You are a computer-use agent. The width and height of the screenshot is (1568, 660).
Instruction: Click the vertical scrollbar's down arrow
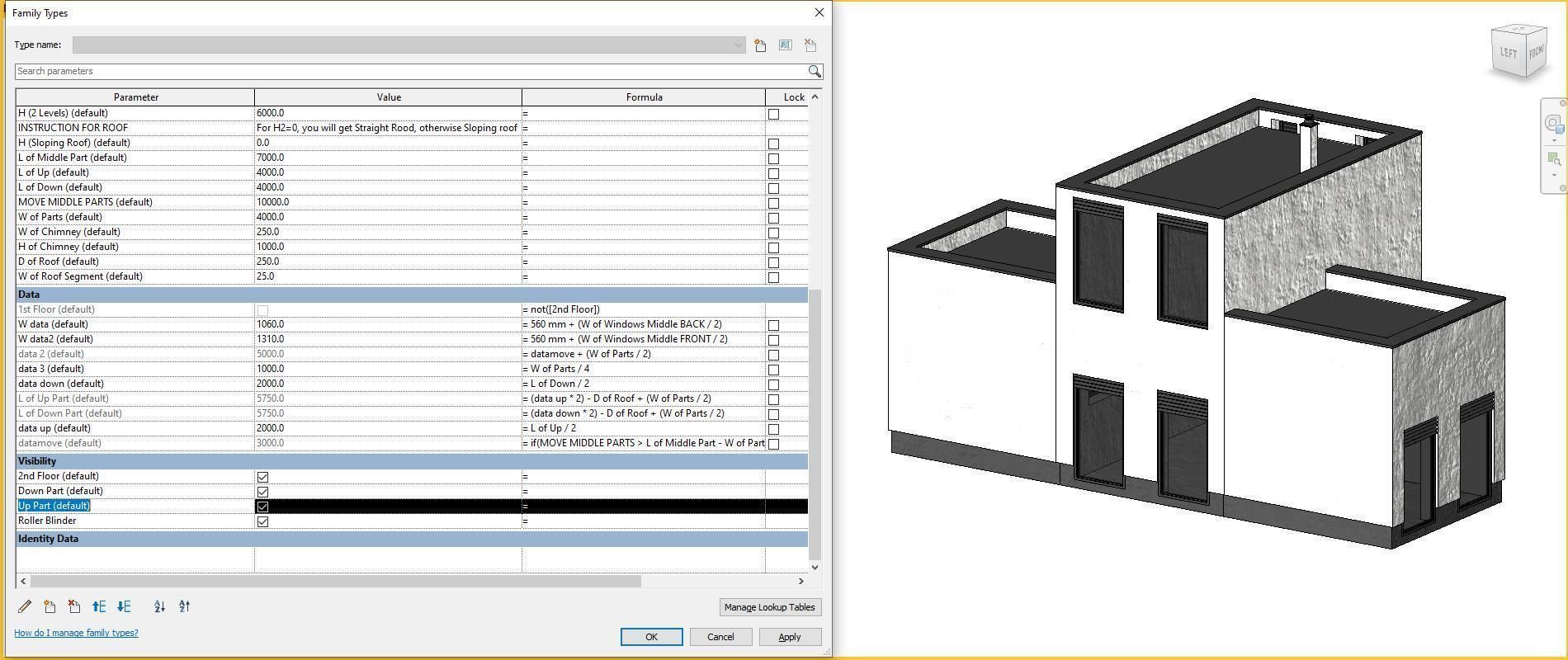point(815,567)
